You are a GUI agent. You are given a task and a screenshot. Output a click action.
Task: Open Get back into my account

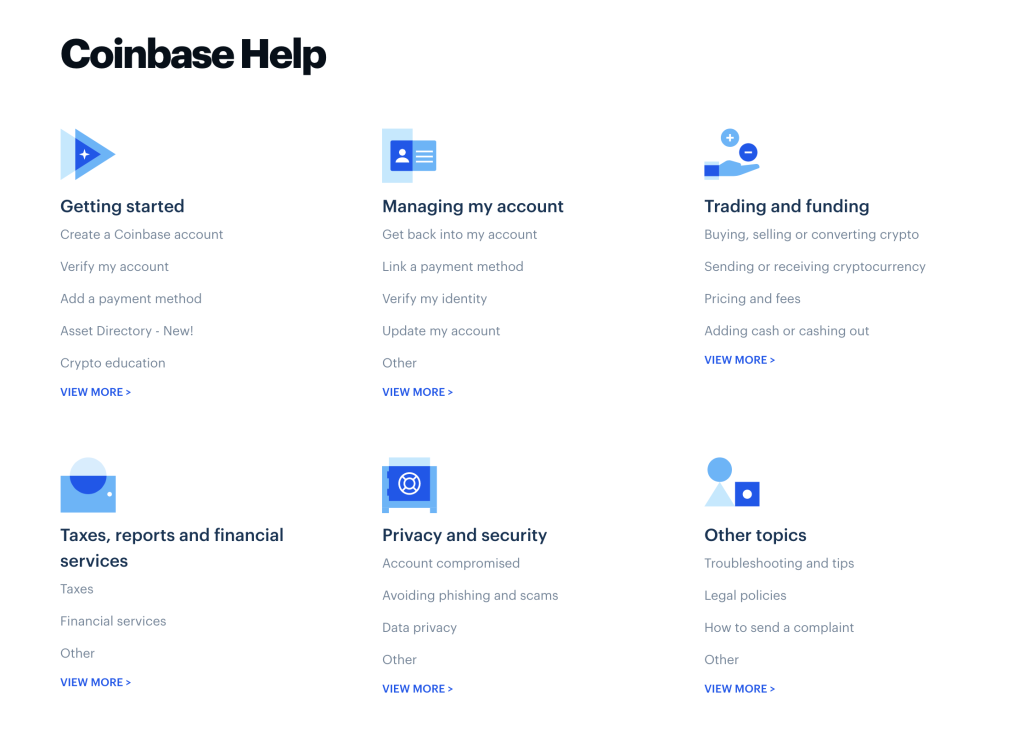[460, 235]
